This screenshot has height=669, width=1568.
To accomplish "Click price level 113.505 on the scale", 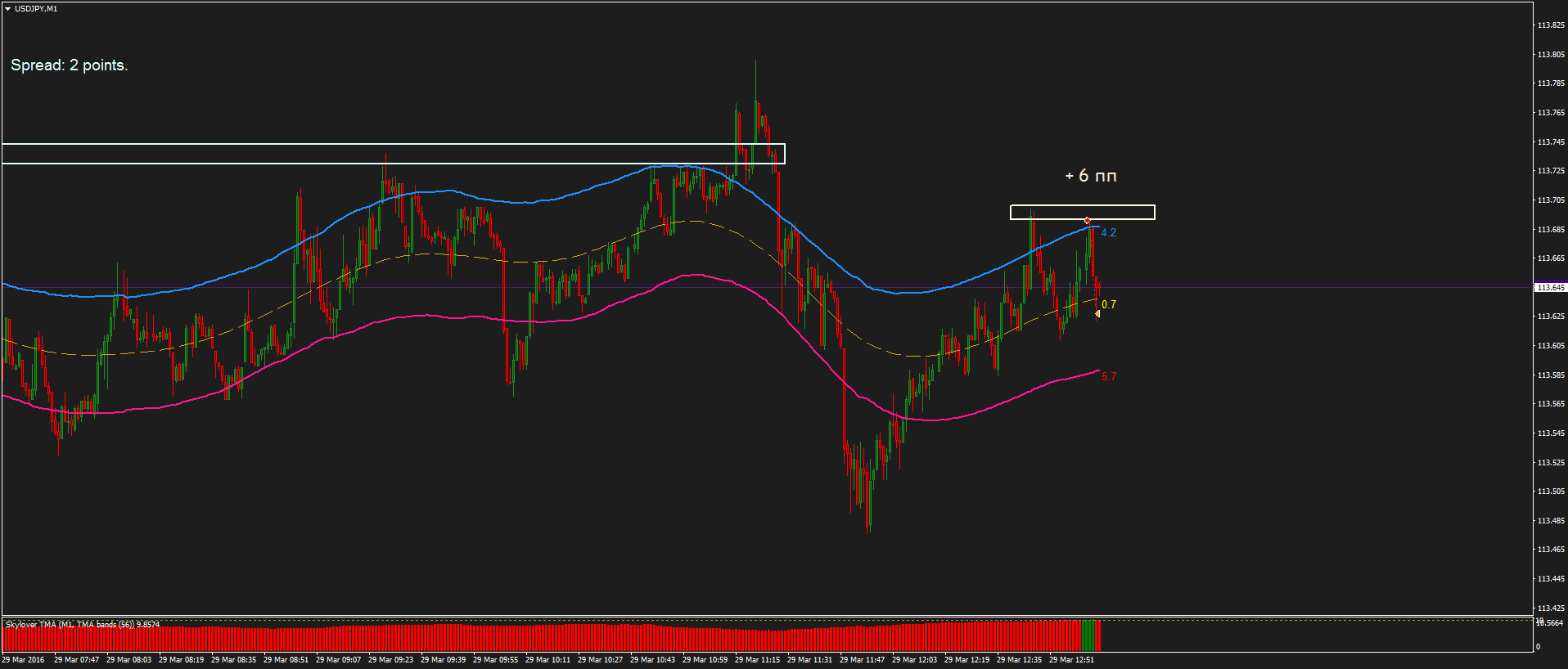I will (1551, 492).
